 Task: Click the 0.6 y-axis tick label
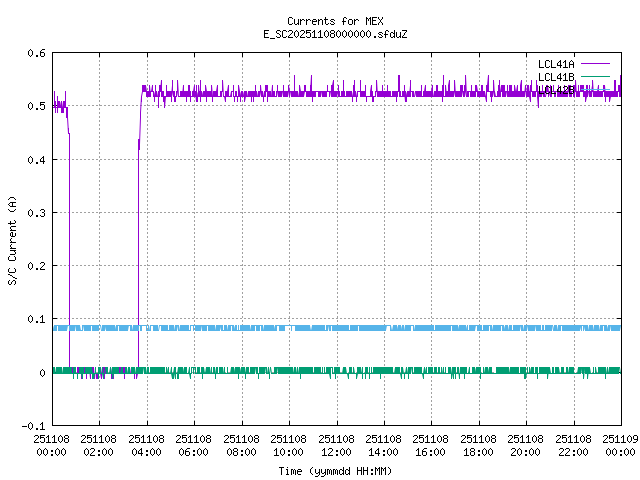[35, 54]
